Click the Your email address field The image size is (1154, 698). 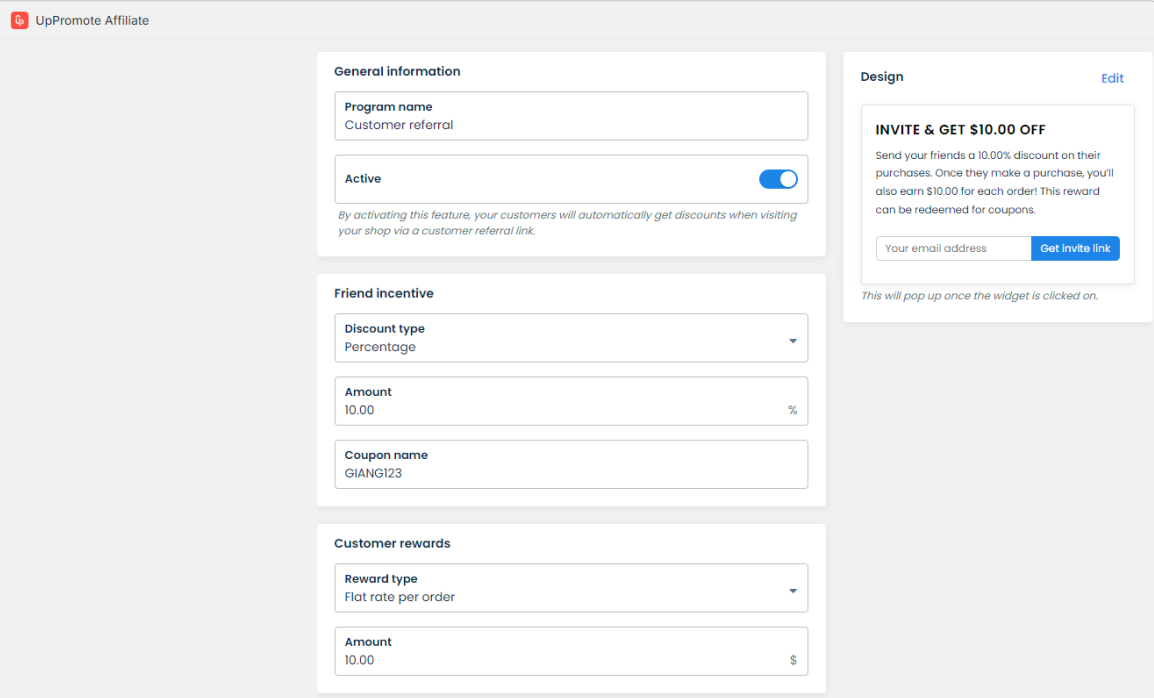pos(953,249)
